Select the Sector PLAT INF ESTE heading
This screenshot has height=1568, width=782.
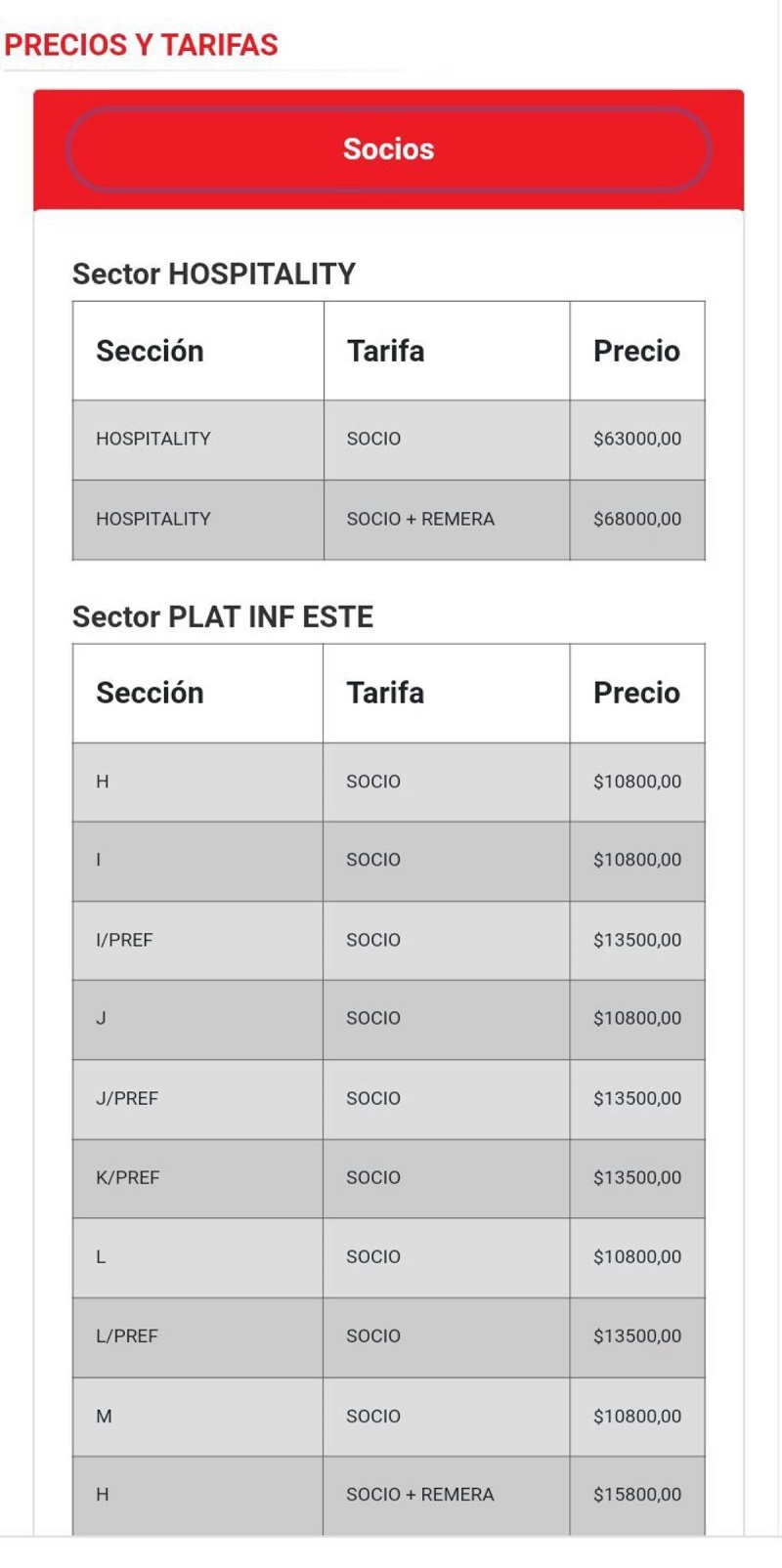223,616
